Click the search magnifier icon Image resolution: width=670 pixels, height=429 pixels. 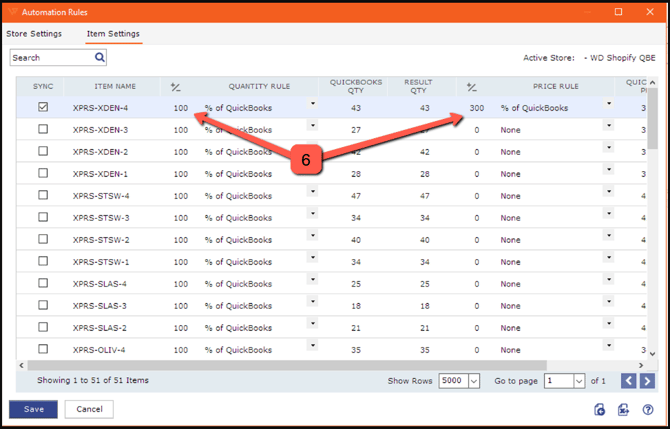pyautogui.click(x=99, y=58)
